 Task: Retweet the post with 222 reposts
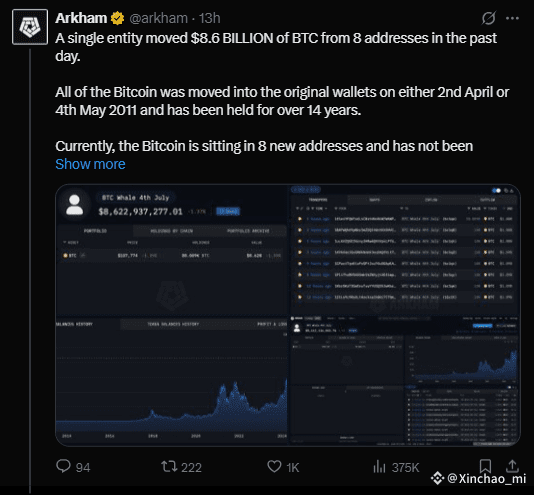click(x=181, y=467)
